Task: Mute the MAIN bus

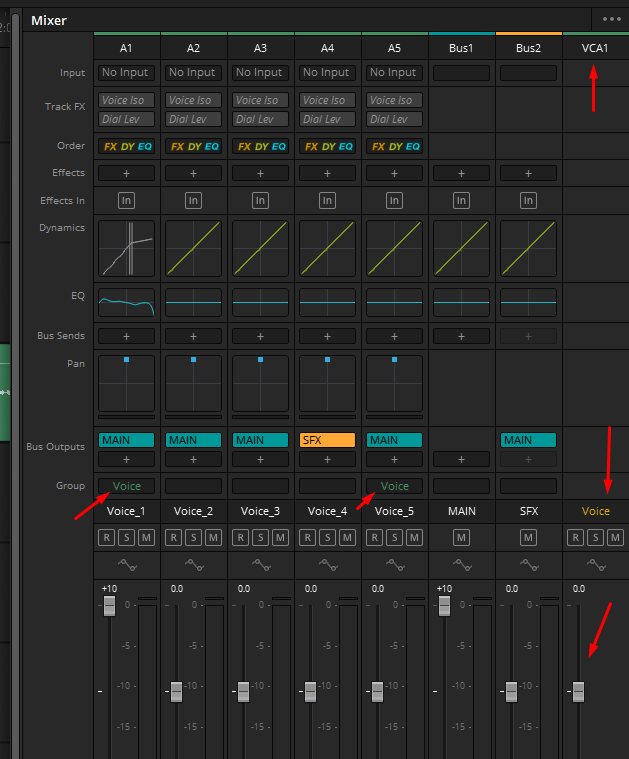Action: tap(461, 538)
